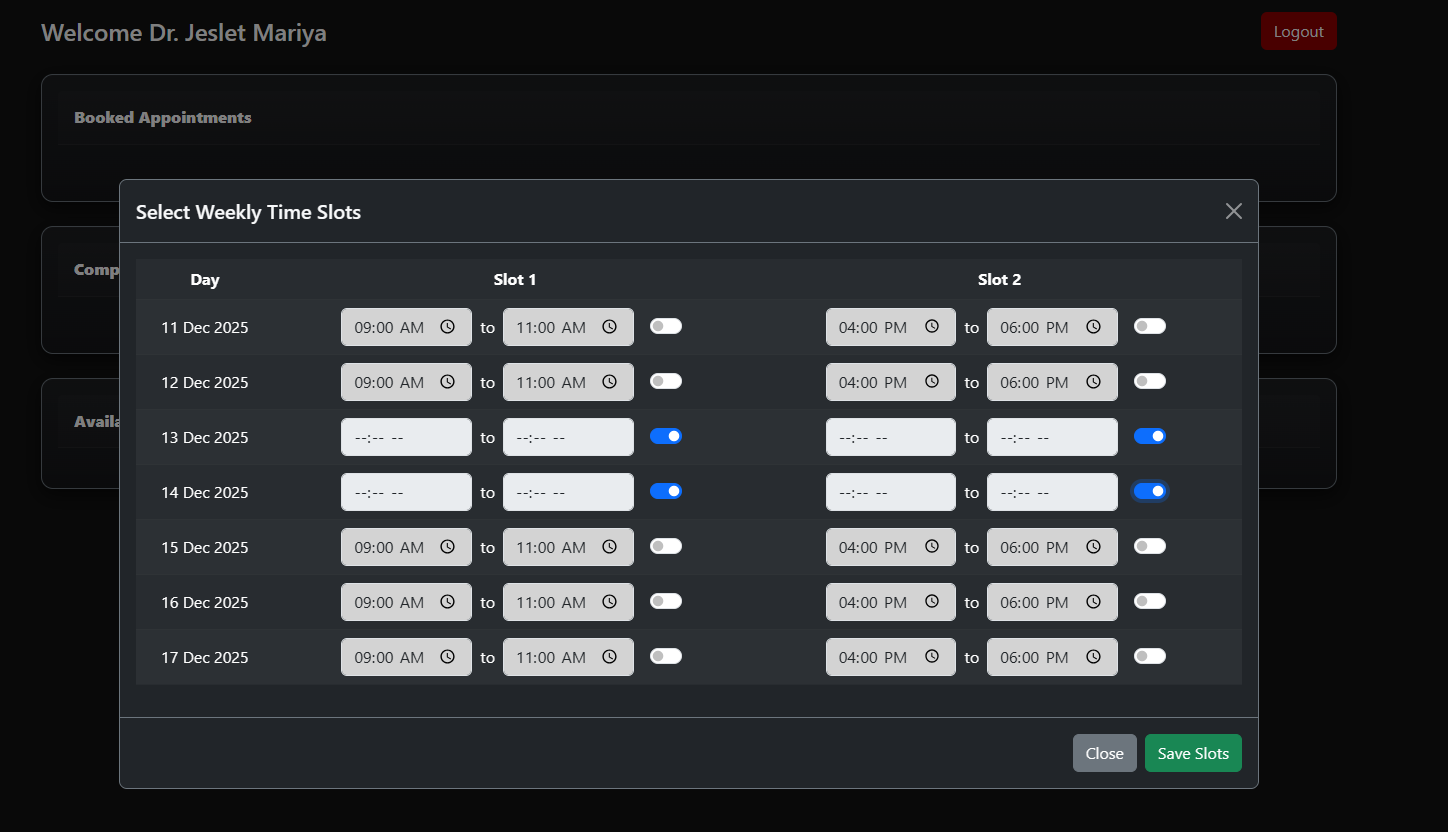Select the "11 Dec 2025" date cell
Image resolution: width=1448 pixels, height=832 pixels.
point(205,327)
